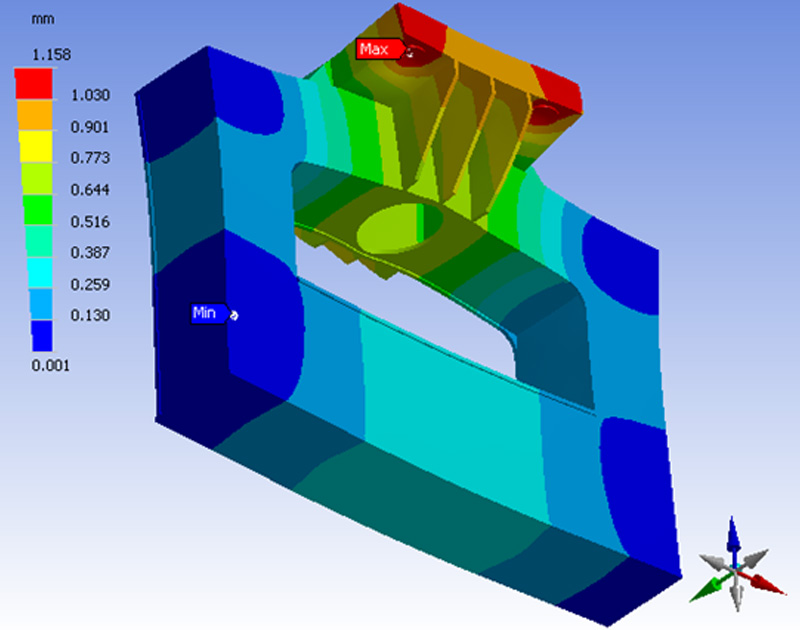Click legend value 0.130
The image size is (800, 630).
tap(90, 315)
